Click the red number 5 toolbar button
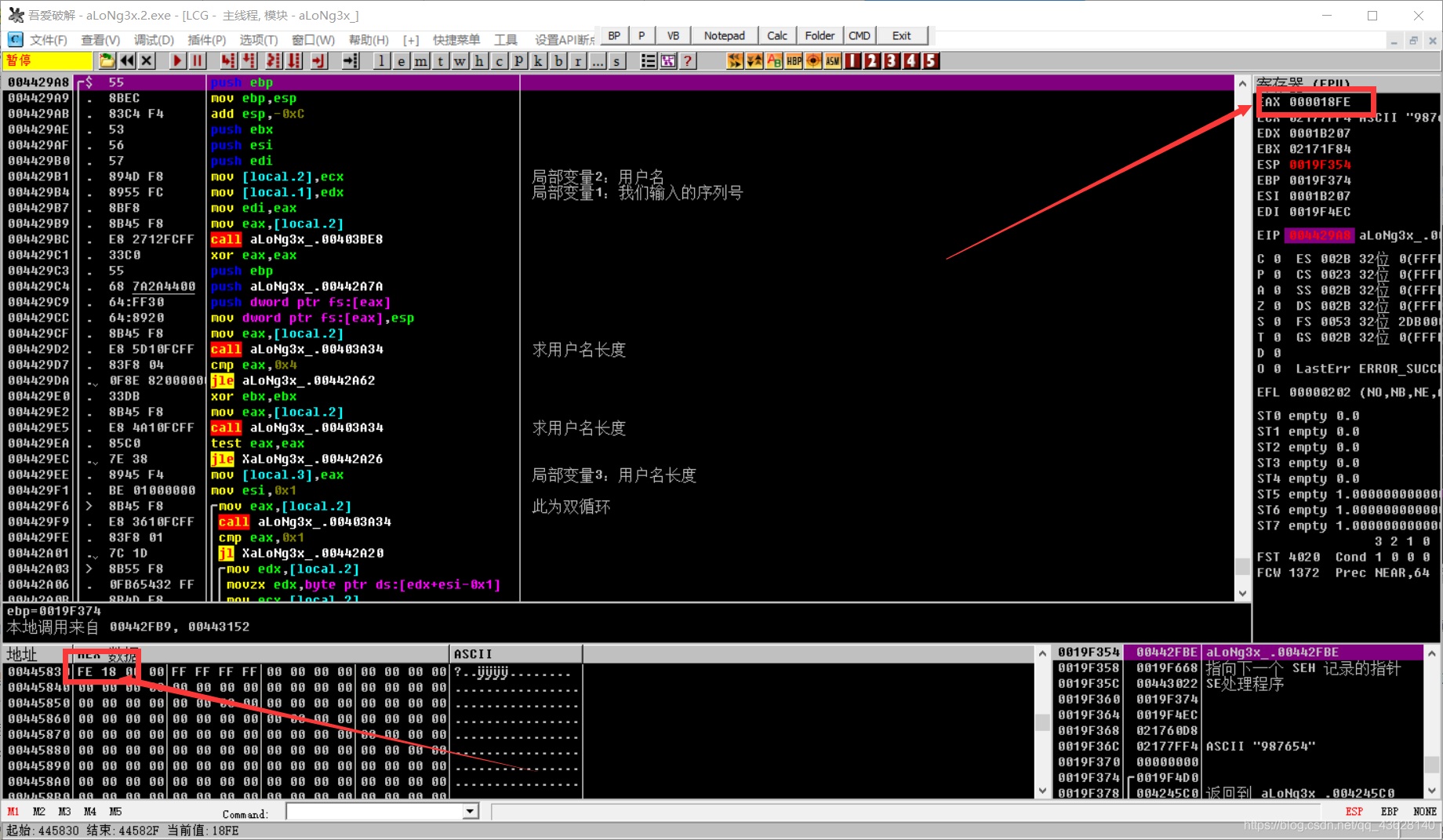This screenshot has width=1443, height=840. coord(931,61)
